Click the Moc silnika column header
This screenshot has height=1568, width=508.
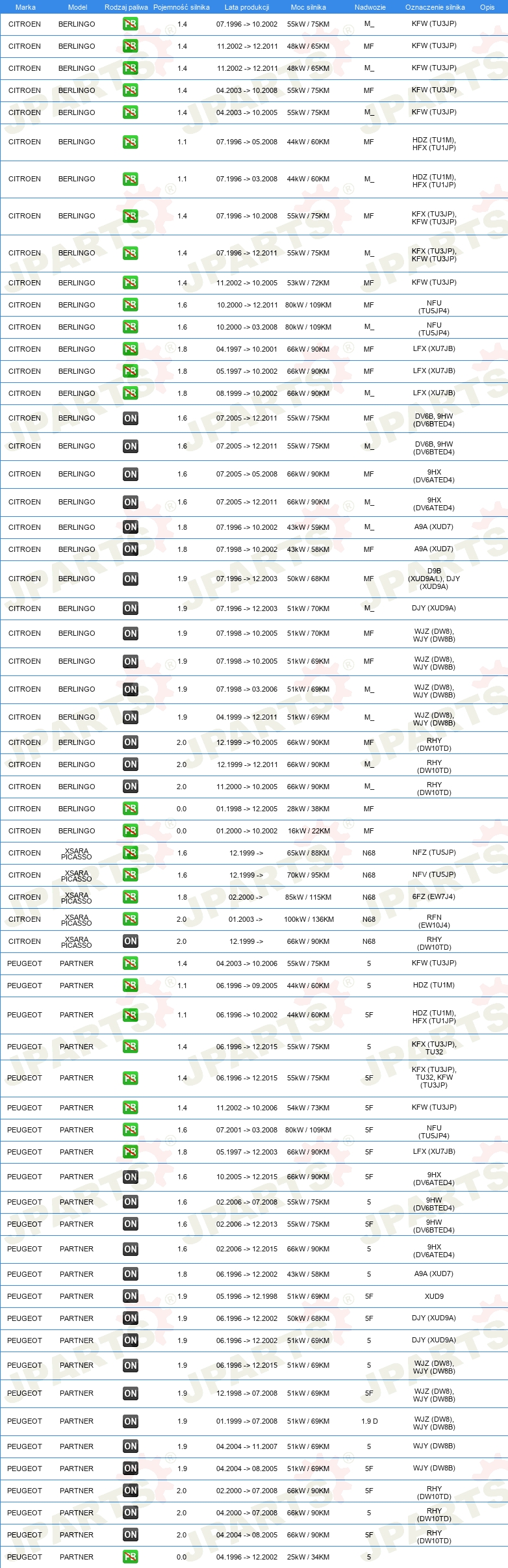(x=309, y=7)
